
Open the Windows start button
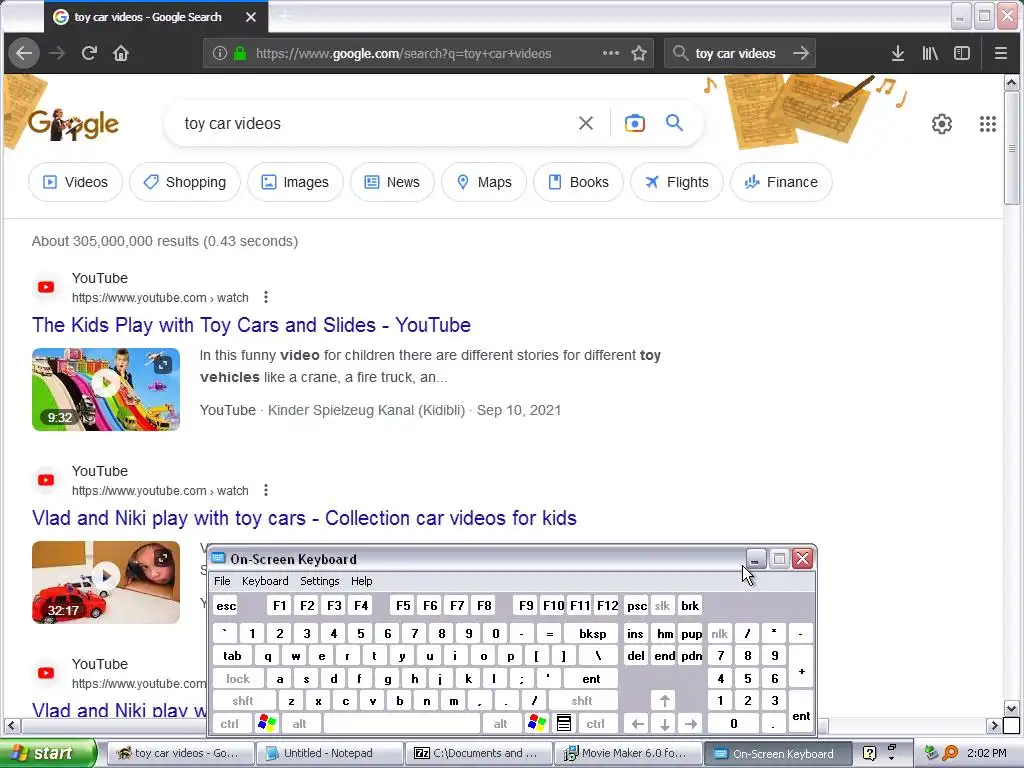point(48,753)
